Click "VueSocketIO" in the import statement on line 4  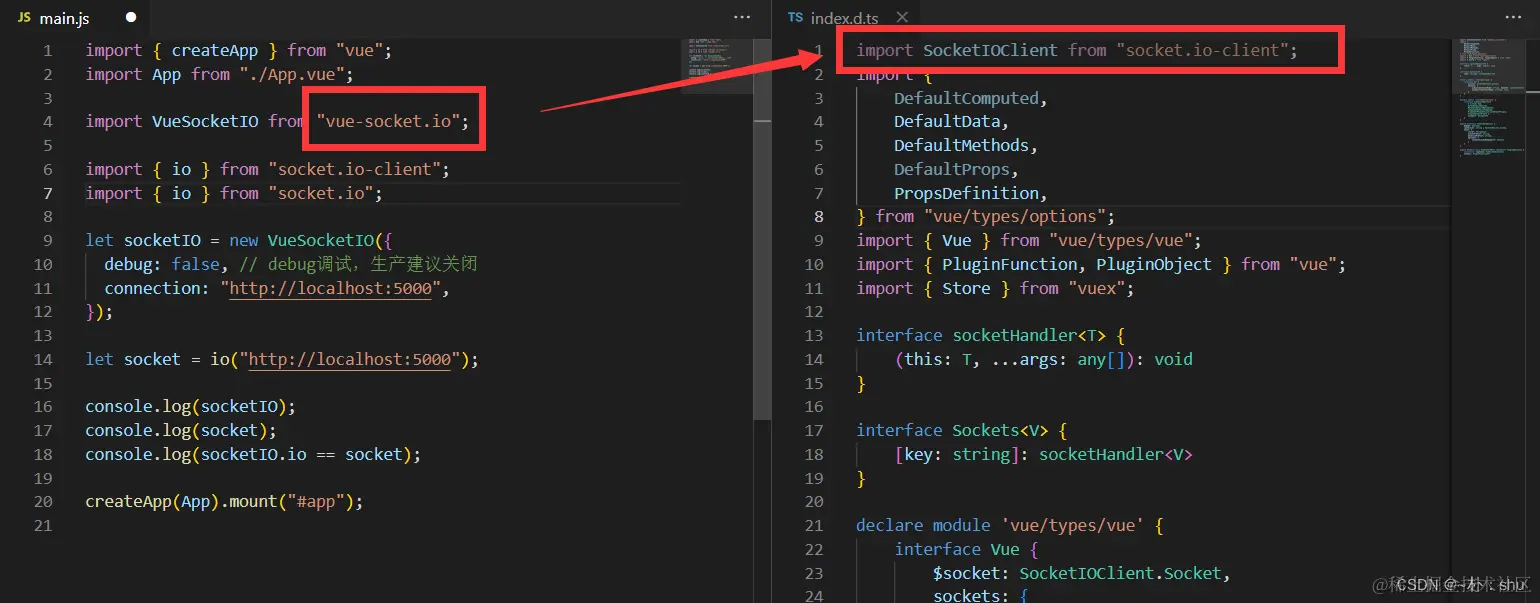coord(205,121)
